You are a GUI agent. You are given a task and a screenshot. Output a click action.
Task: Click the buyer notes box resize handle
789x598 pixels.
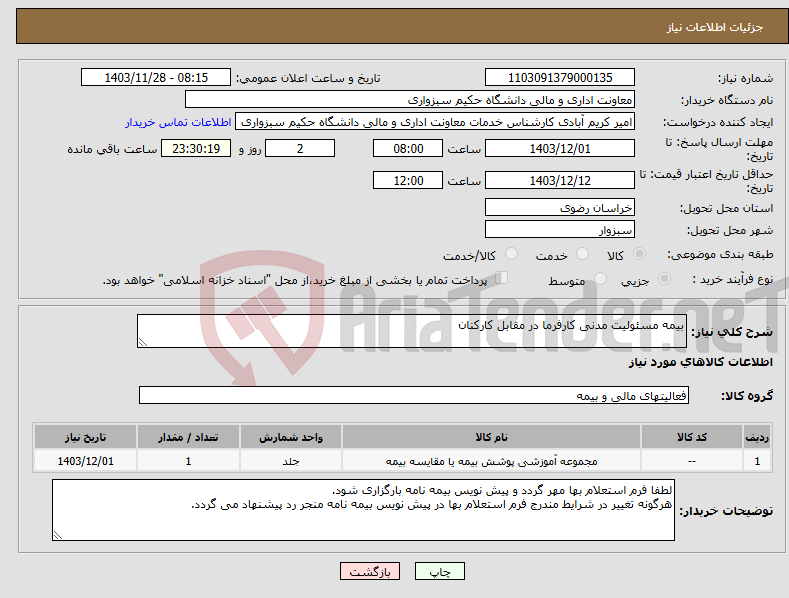point(58,535)
